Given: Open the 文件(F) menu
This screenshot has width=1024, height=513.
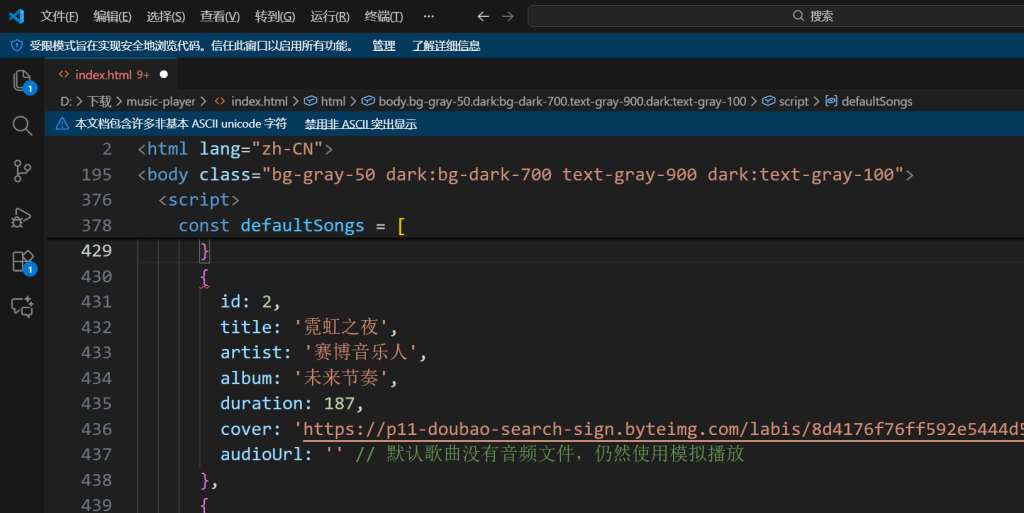Looking at the screenshot, I should pyautogui.click(x=59, y=16).
